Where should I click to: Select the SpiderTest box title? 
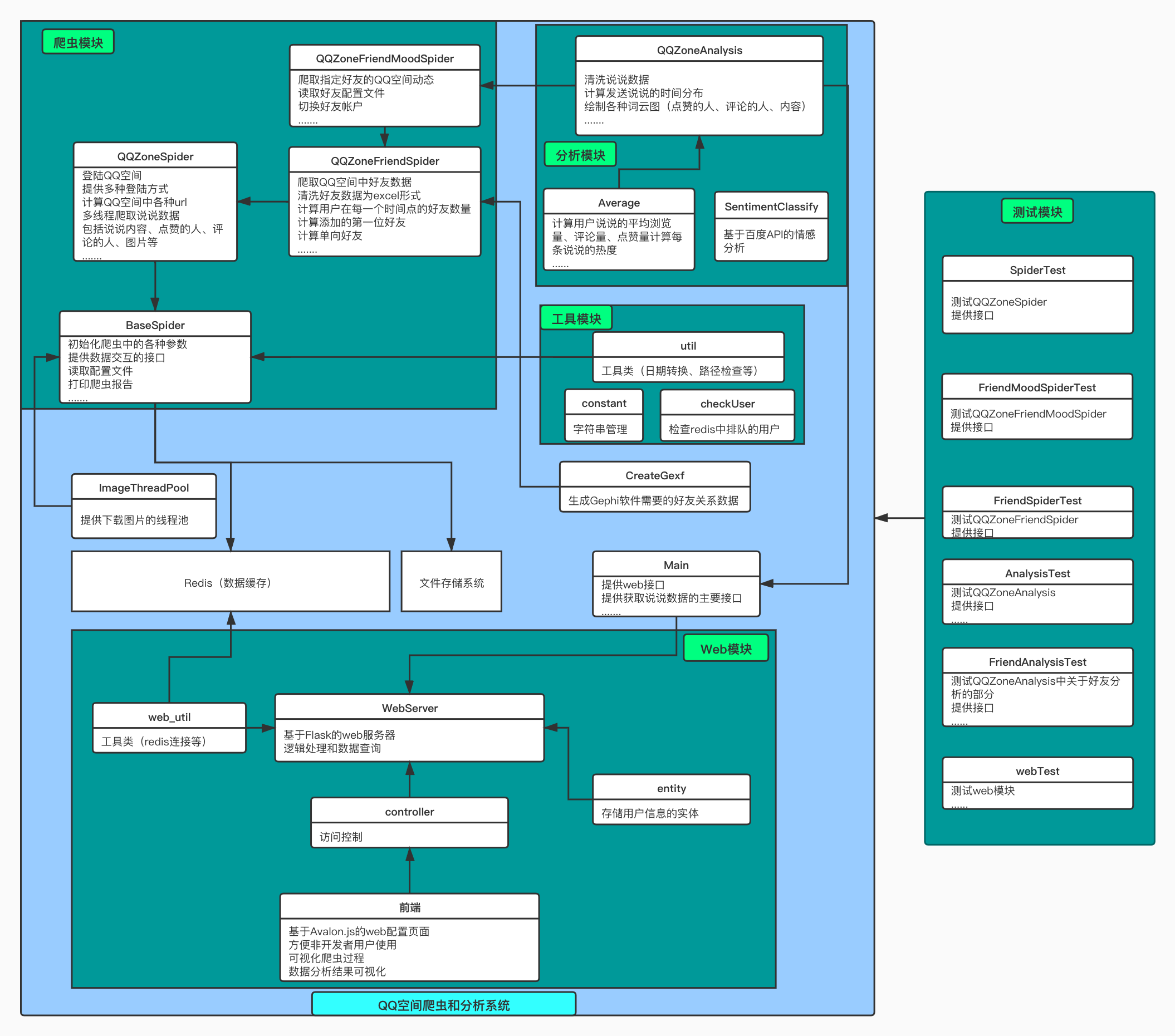[1037, 270]
